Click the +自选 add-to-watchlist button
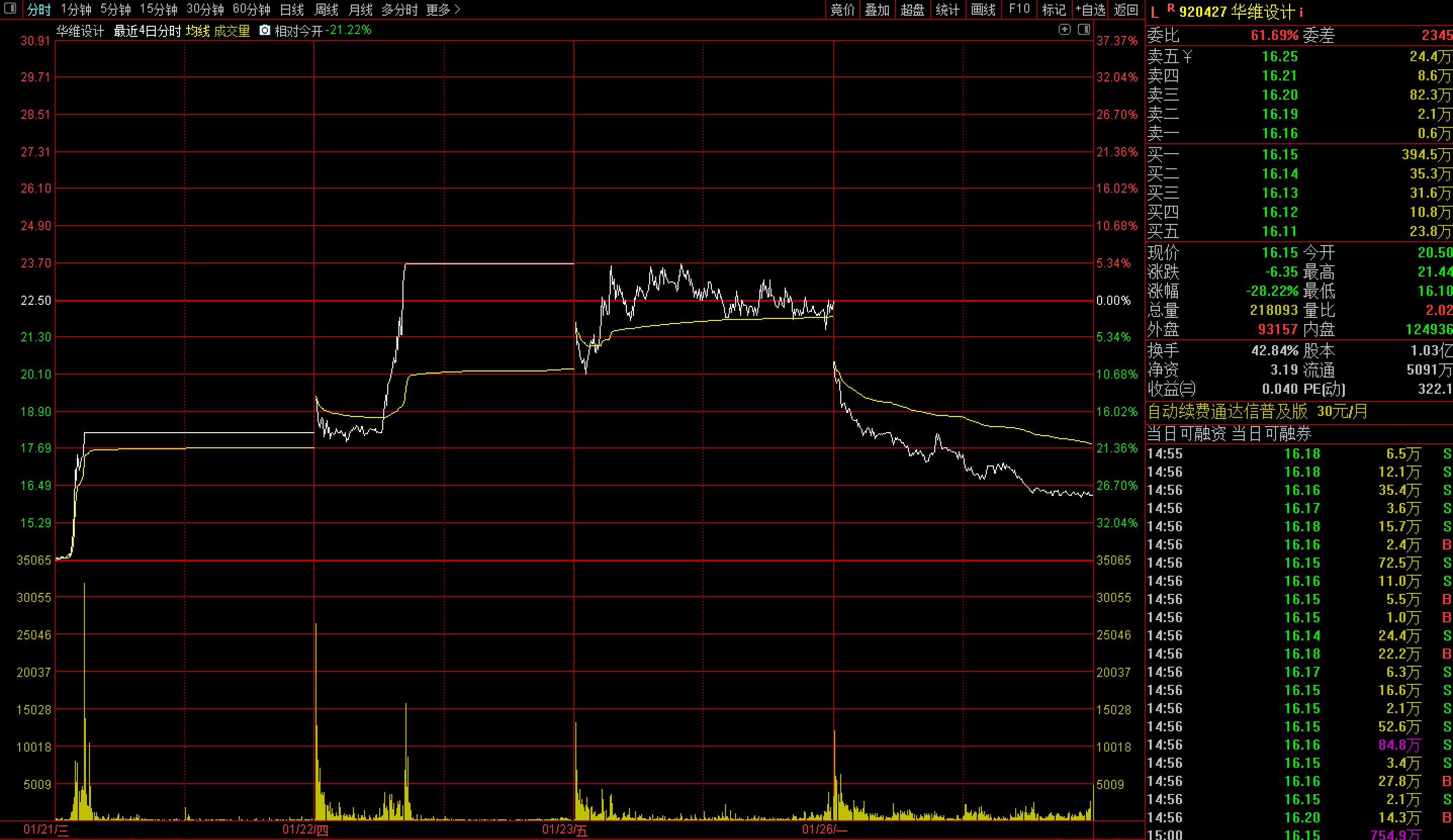Image resolution: width=1453 pixels, height=840 pixels. click(1090, 10)
